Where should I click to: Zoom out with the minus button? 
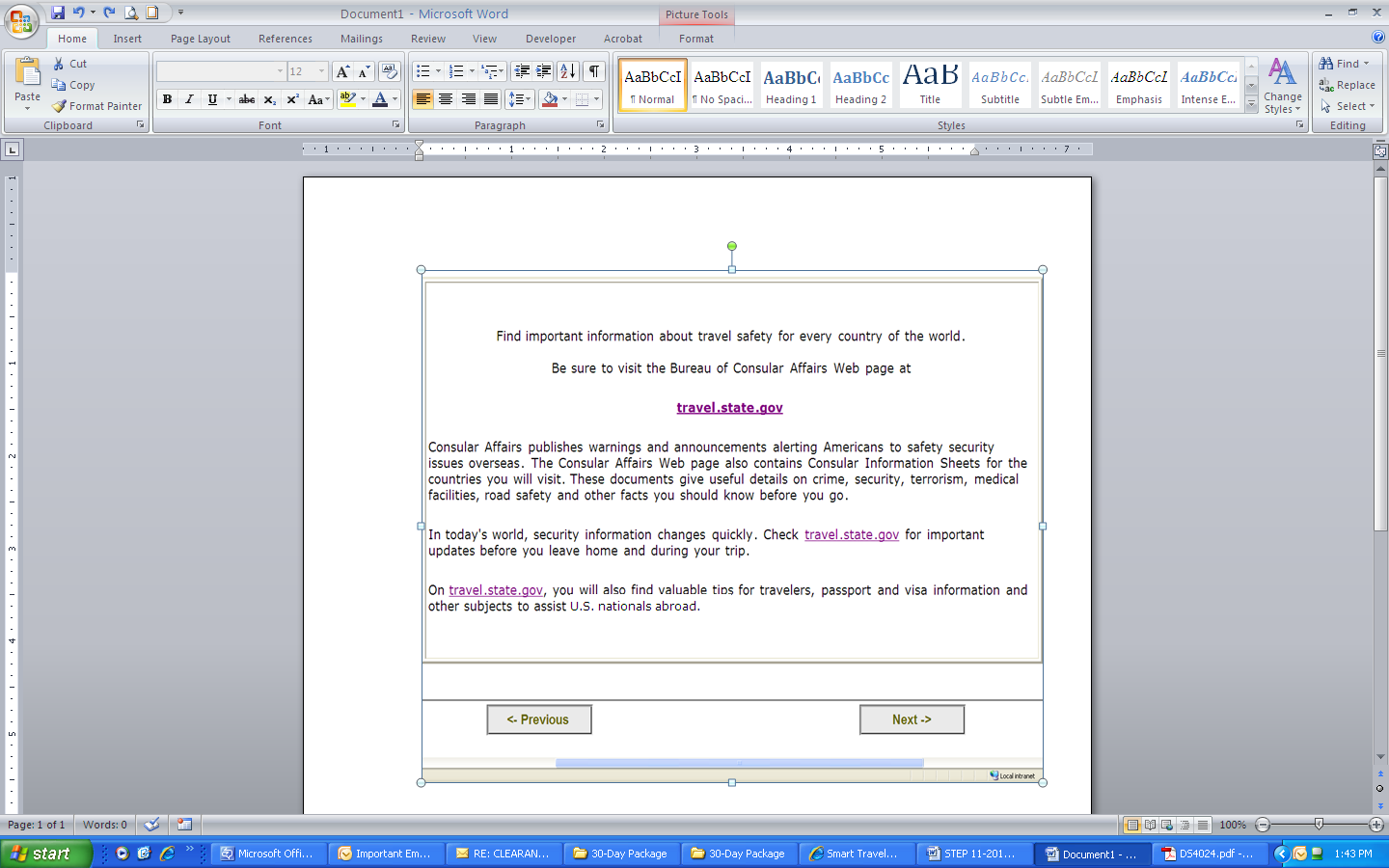(x=1263, y=825)
